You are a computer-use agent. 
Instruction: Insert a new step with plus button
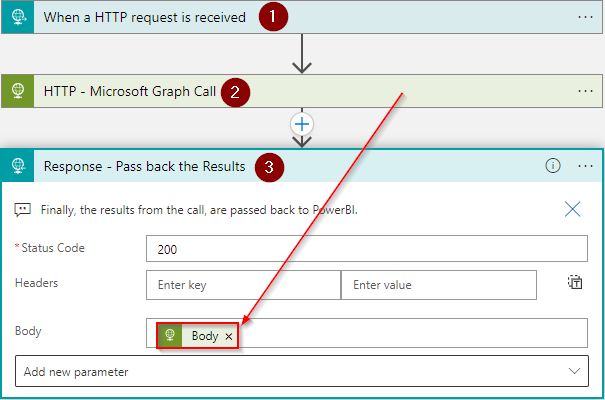302,124
